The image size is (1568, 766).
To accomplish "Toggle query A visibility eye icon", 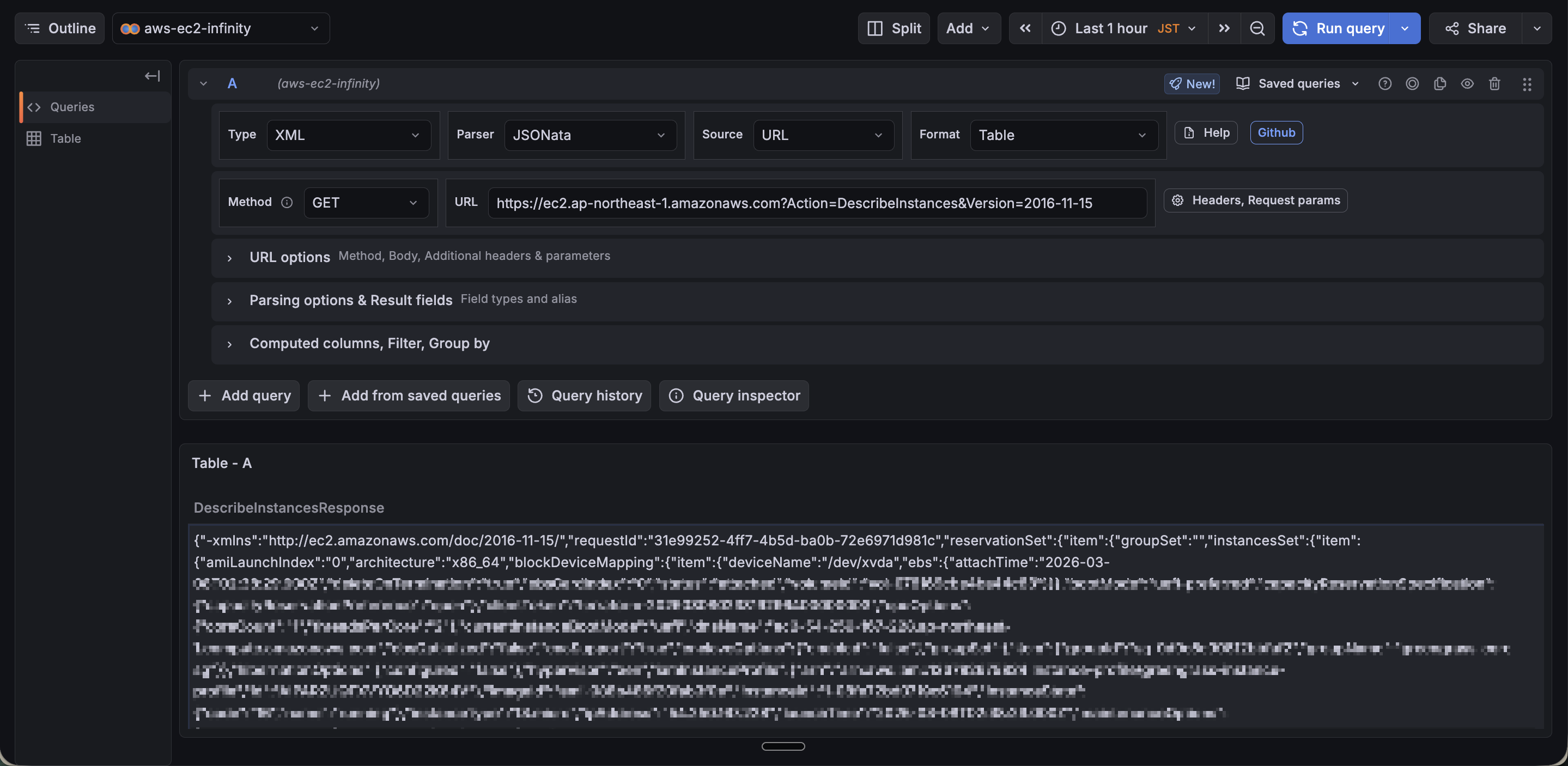I will pyautogui.click(x=1467, y=83).
